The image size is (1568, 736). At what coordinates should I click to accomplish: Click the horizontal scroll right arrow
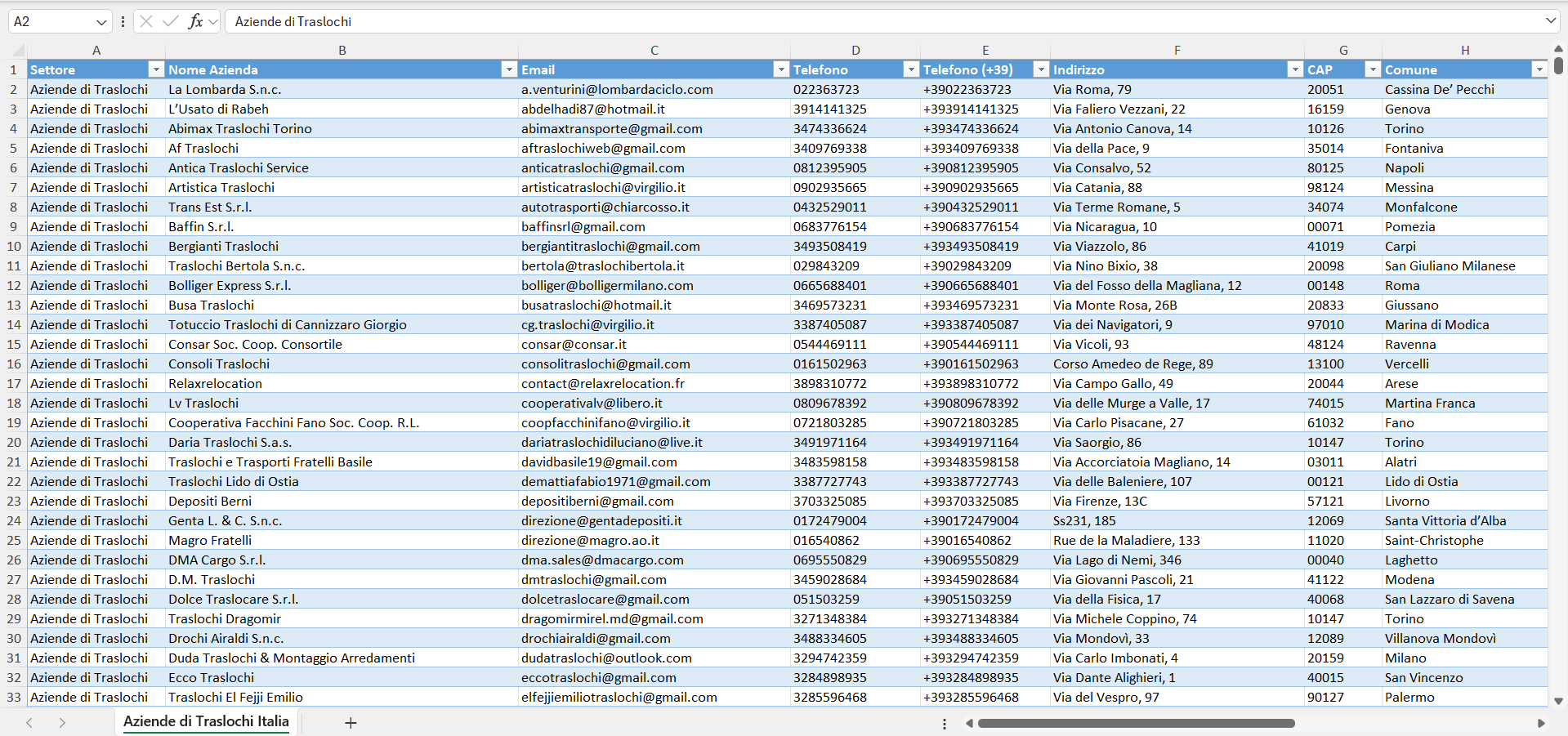pos(1541,724)
